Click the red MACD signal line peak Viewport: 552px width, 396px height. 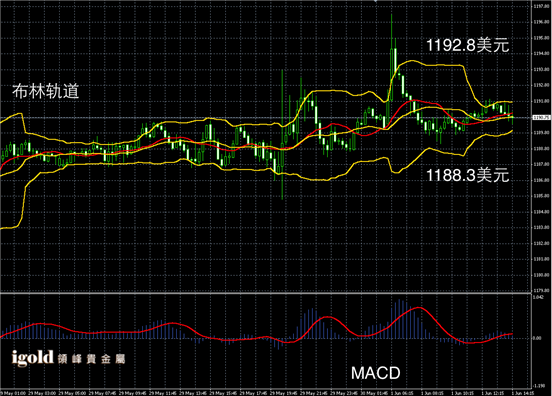(x=419, y=308)
